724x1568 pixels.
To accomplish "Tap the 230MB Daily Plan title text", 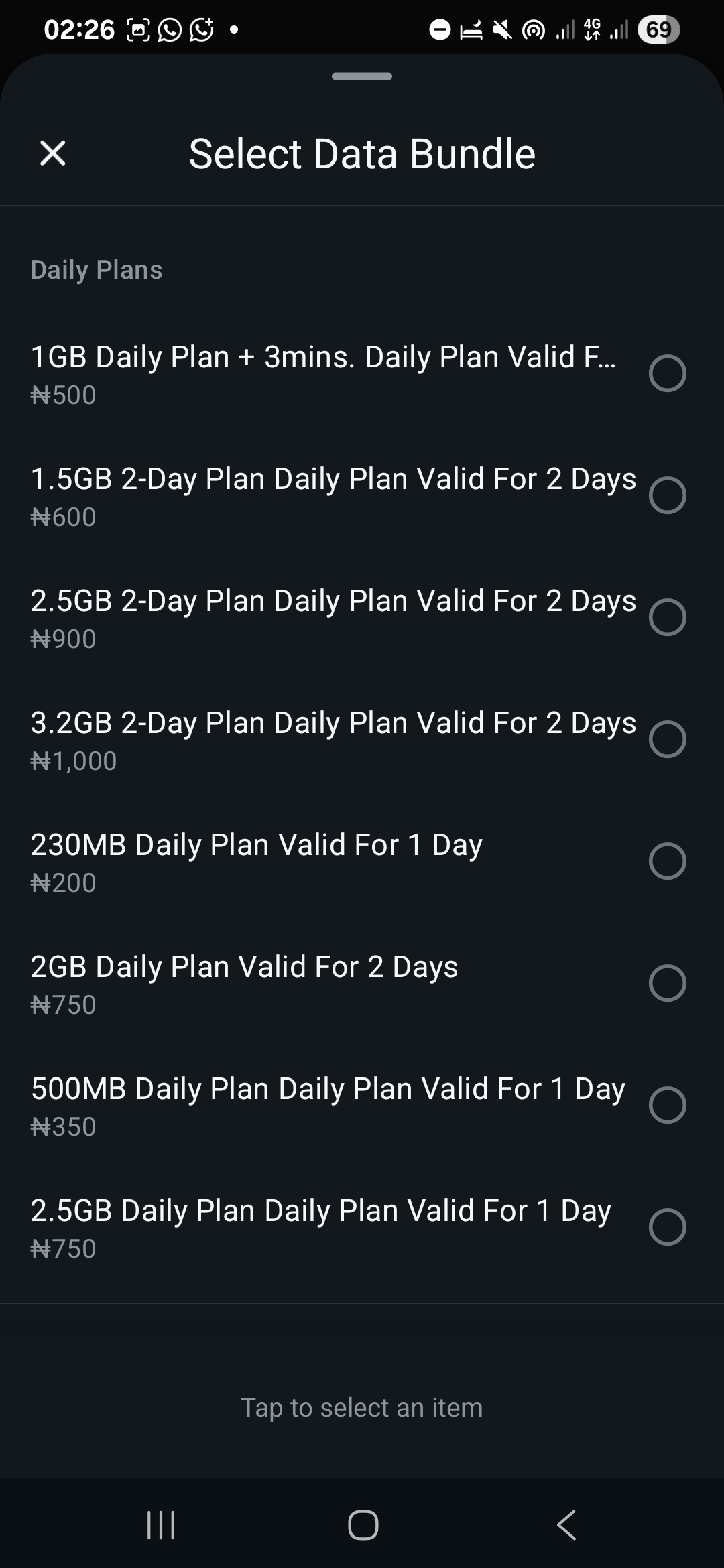I will click(256, 845).
